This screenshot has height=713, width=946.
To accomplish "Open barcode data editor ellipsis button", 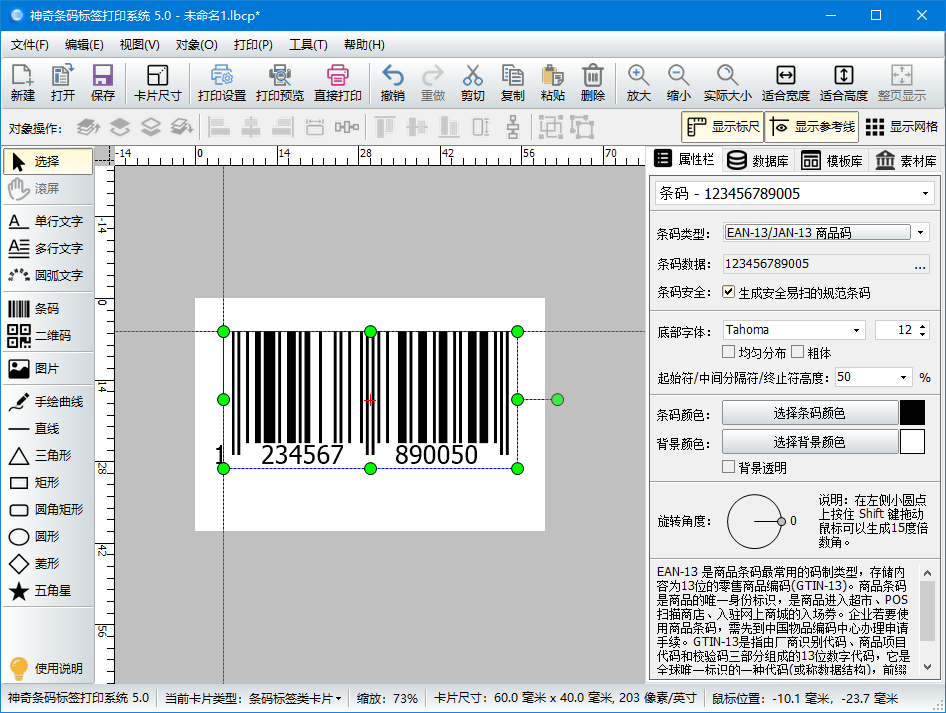I will click(x=920, y=264).
